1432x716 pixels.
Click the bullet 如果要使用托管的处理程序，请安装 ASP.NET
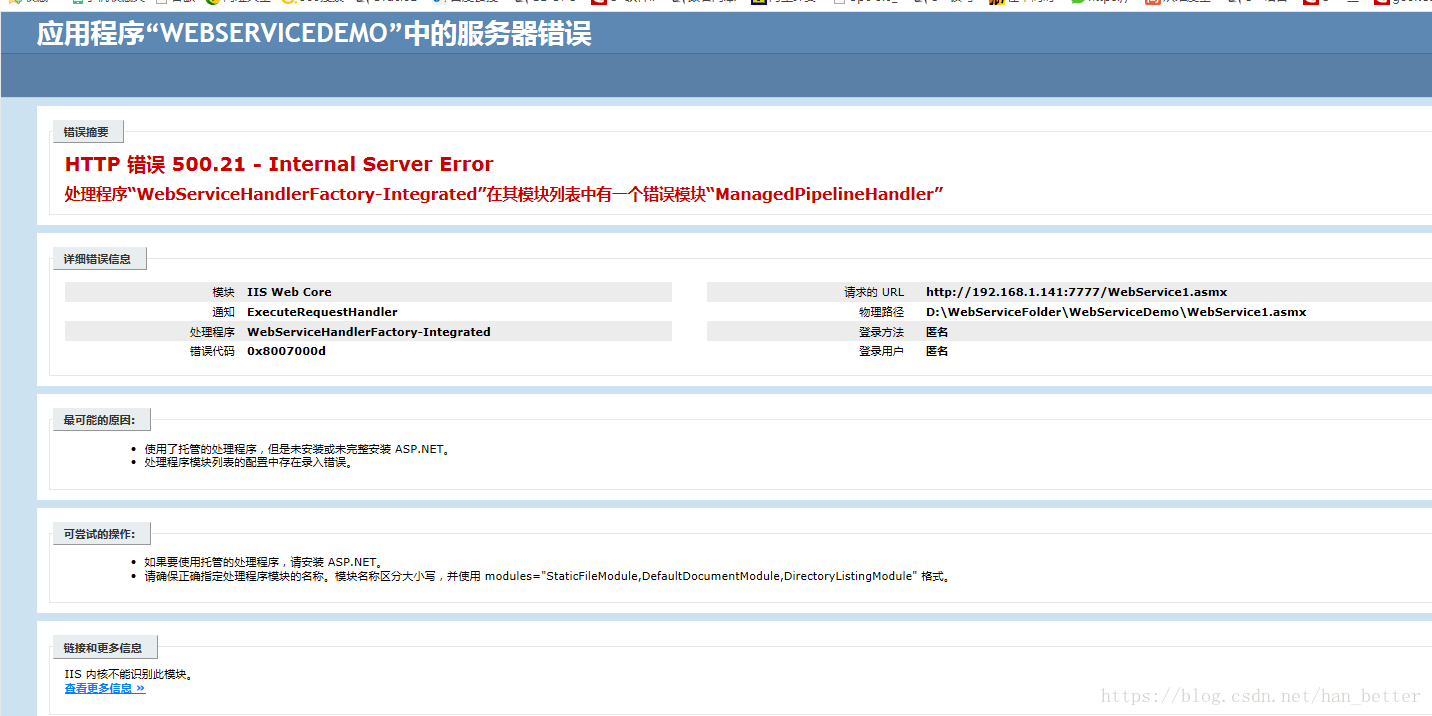click(x=264, y=562)
